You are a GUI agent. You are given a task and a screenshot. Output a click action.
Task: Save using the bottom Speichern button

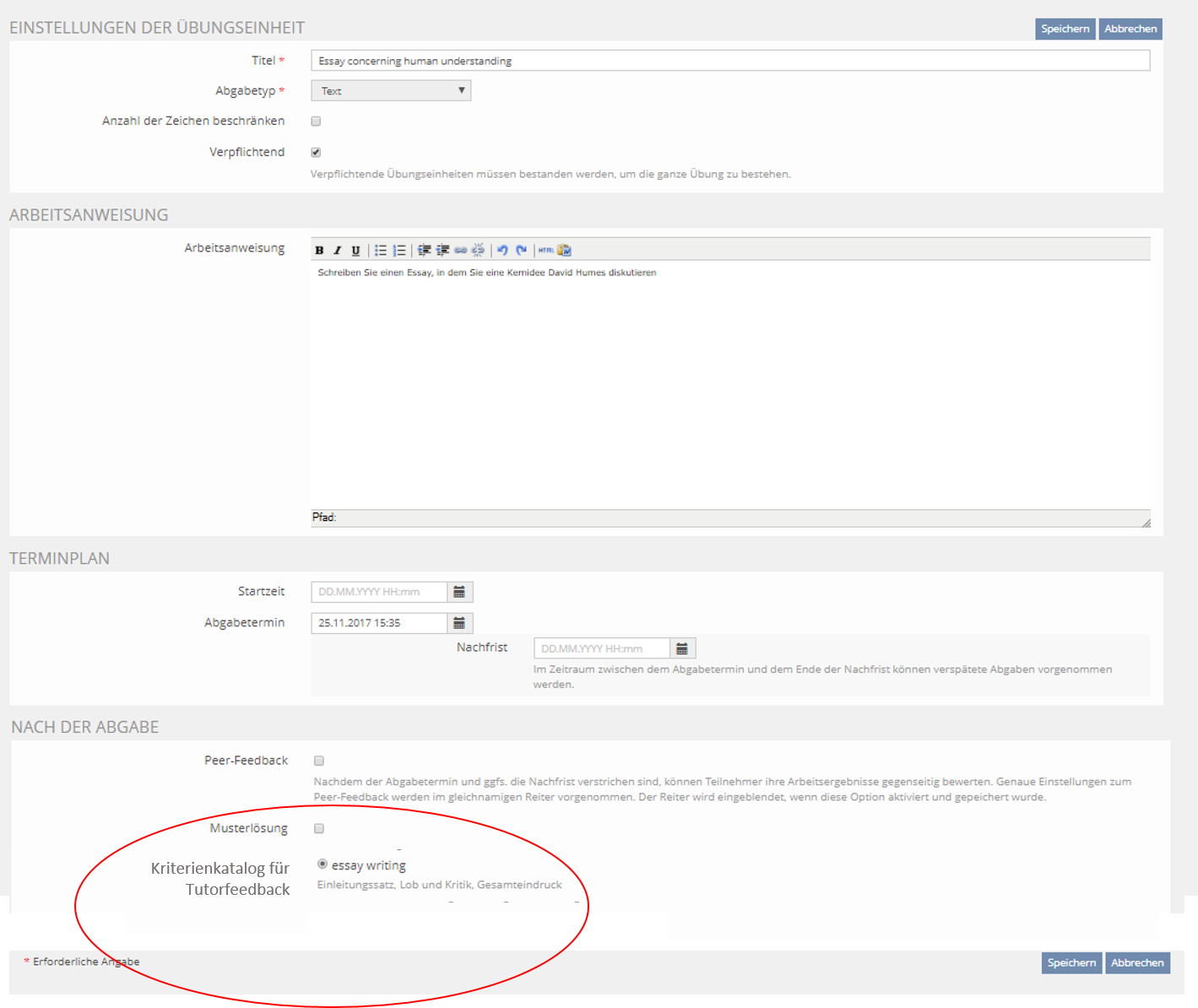coord(1071,962)
